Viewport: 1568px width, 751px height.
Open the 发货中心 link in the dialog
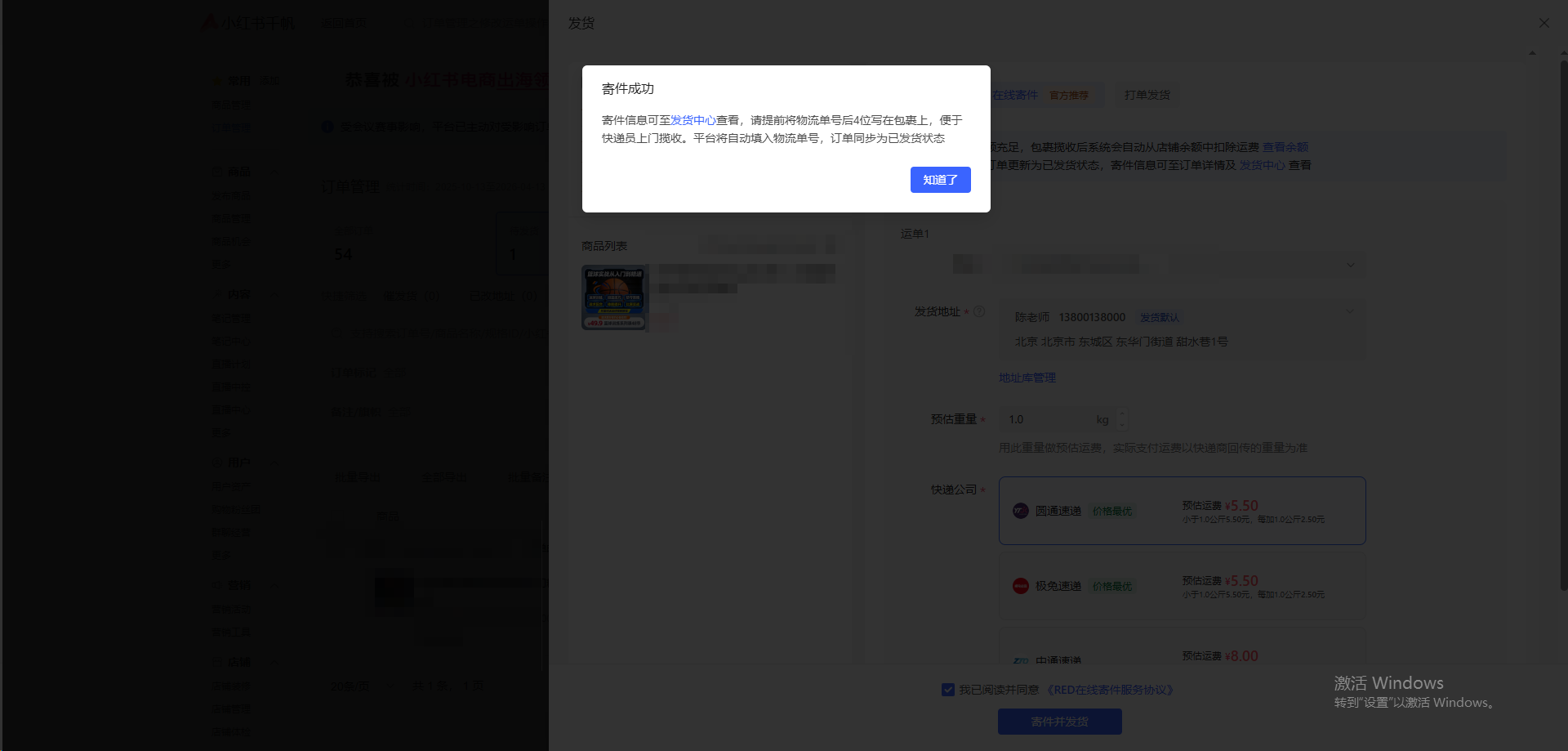click(x=693, y=120)
